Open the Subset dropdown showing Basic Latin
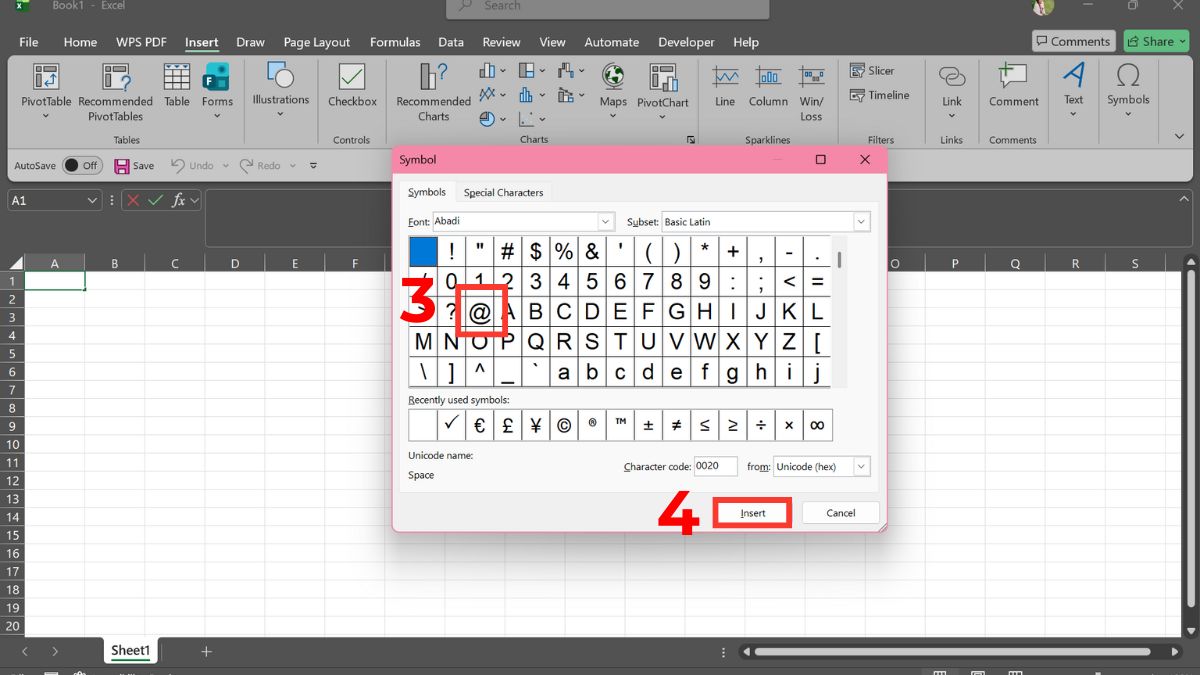The image size is (1200, 675). tap(860, 221)
